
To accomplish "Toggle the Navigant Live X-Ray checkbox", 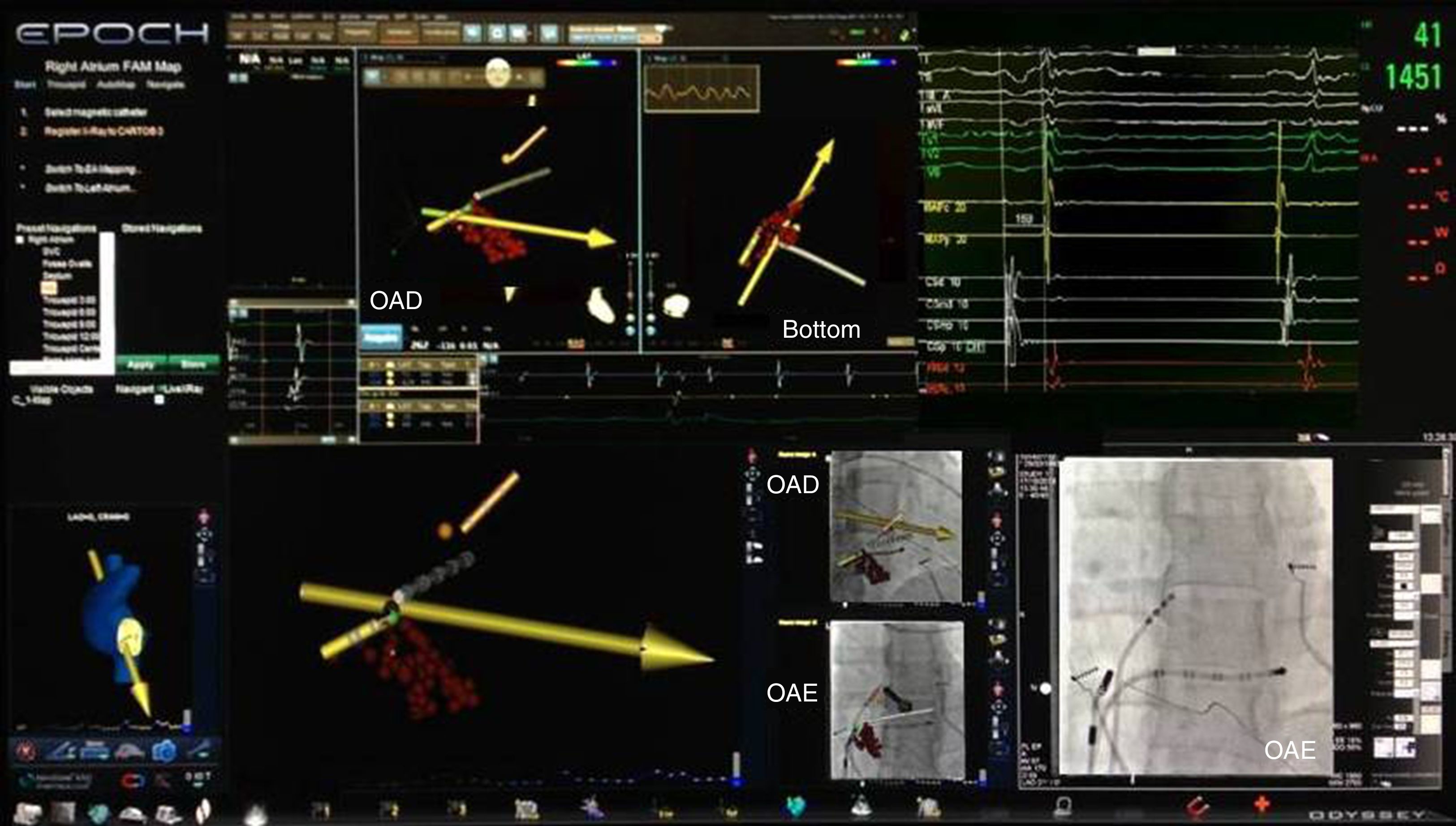I will [x=160, y=400].
